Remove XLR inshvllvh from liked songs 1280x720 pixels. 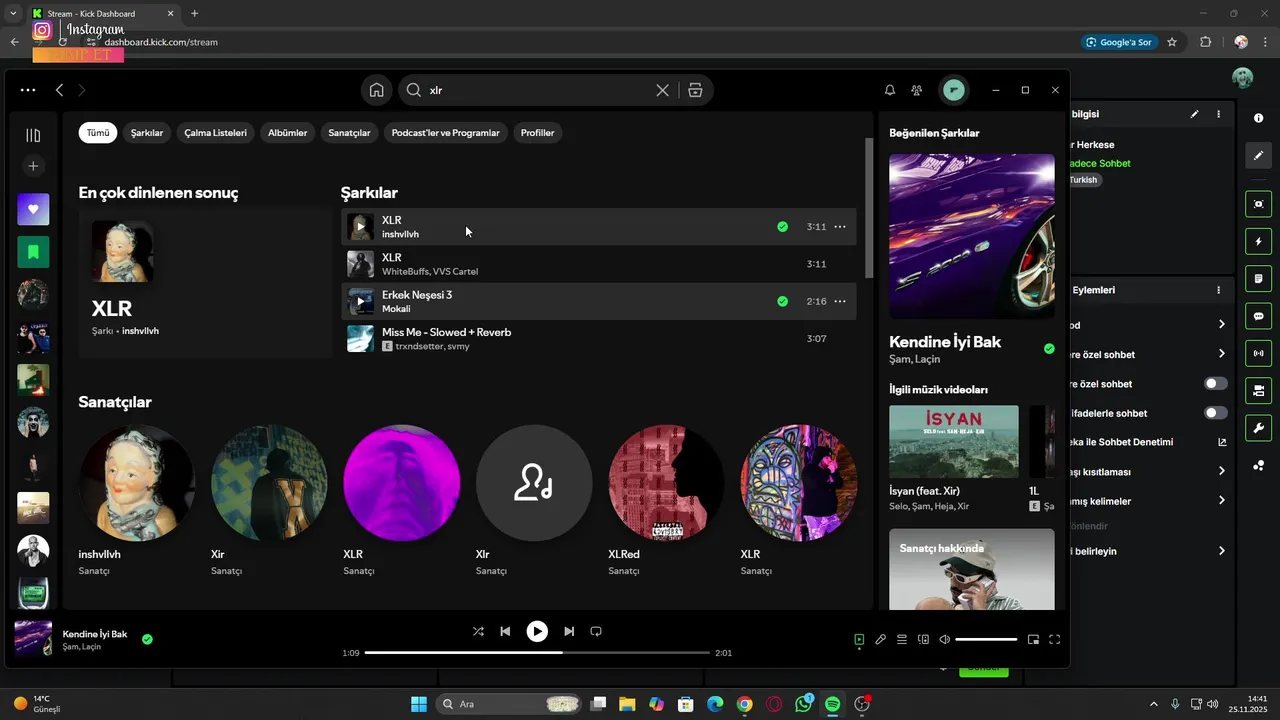[x=782, y=227]
